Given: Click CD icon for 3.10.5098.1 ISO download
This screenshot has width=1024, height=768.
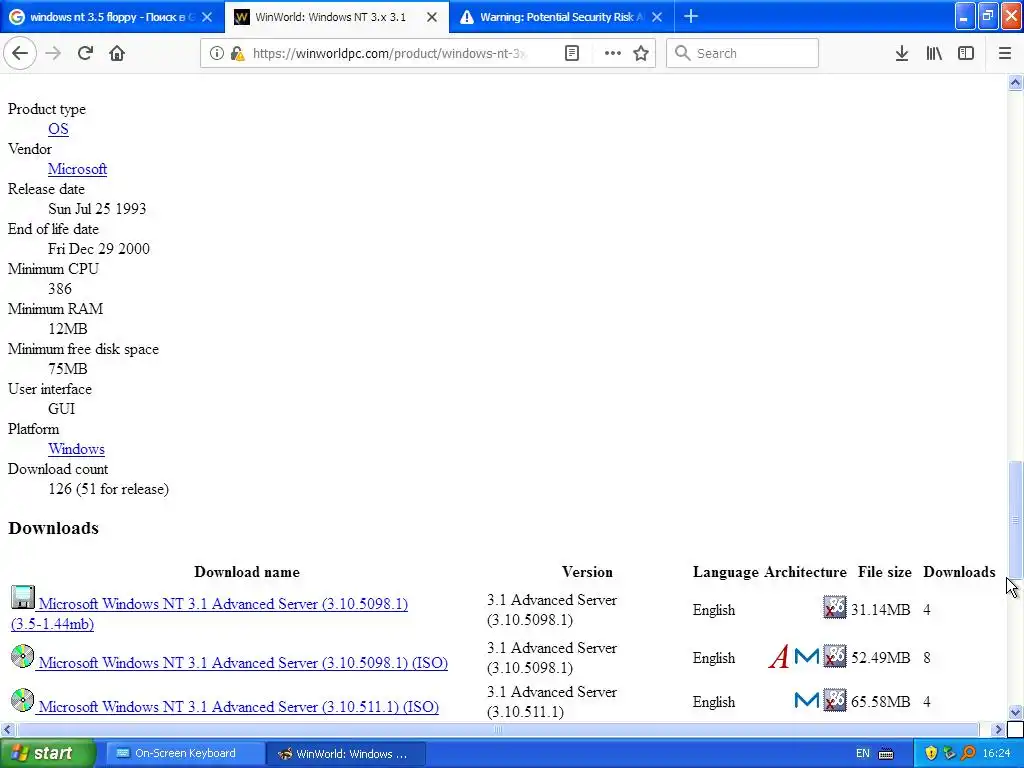Looking at the screenshot, I should 23,656.
